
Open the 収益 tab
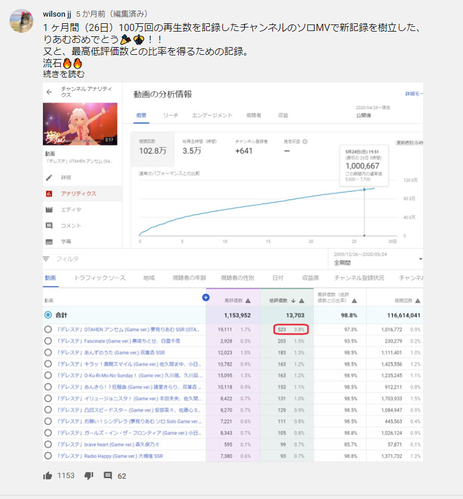click(283, 115)
